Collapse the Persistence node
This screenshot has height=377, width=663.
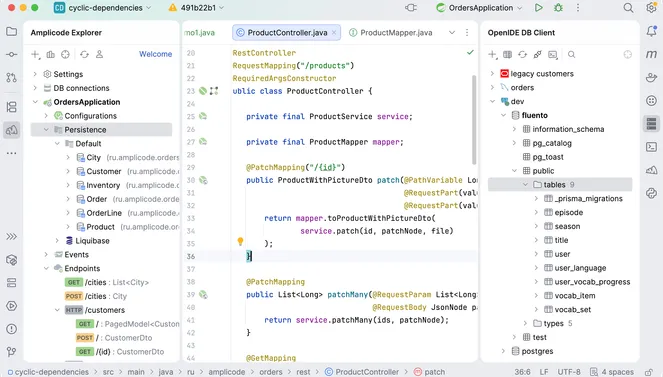[46, 130]
